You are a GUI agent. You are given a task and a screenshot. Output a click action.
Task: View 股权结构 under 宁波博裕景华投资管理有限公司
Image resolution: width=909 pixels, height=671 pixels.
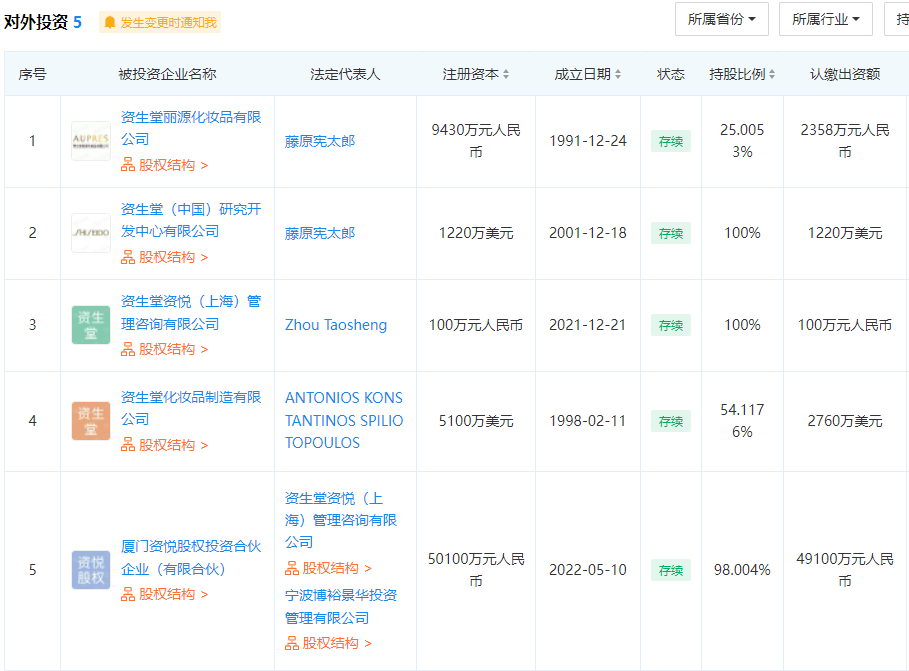328,643
